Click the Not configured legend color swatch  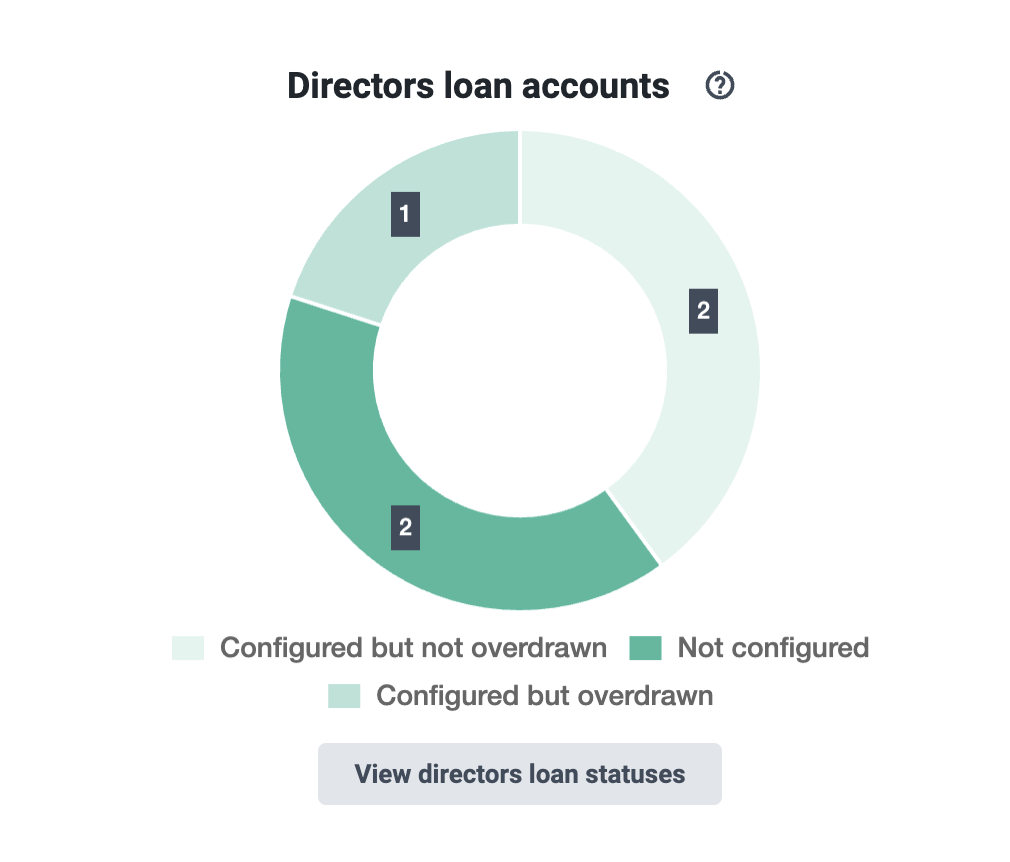click(x=645, y=648)
